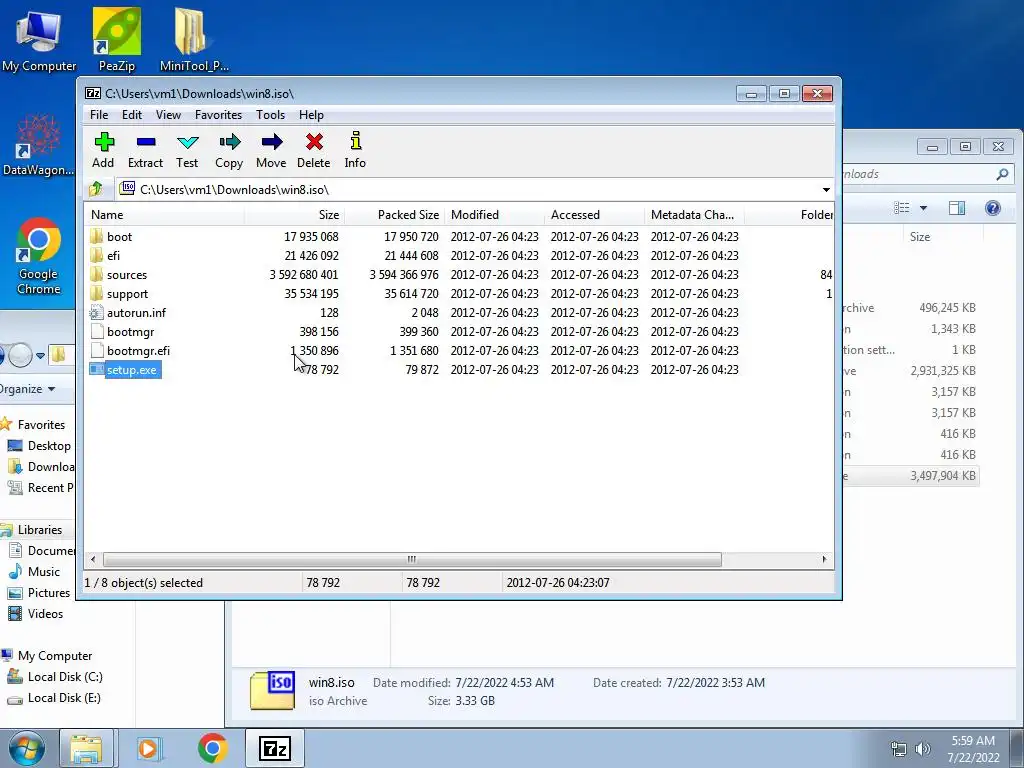
Task: Sort by the Name column header
Action: pos(165,215)
